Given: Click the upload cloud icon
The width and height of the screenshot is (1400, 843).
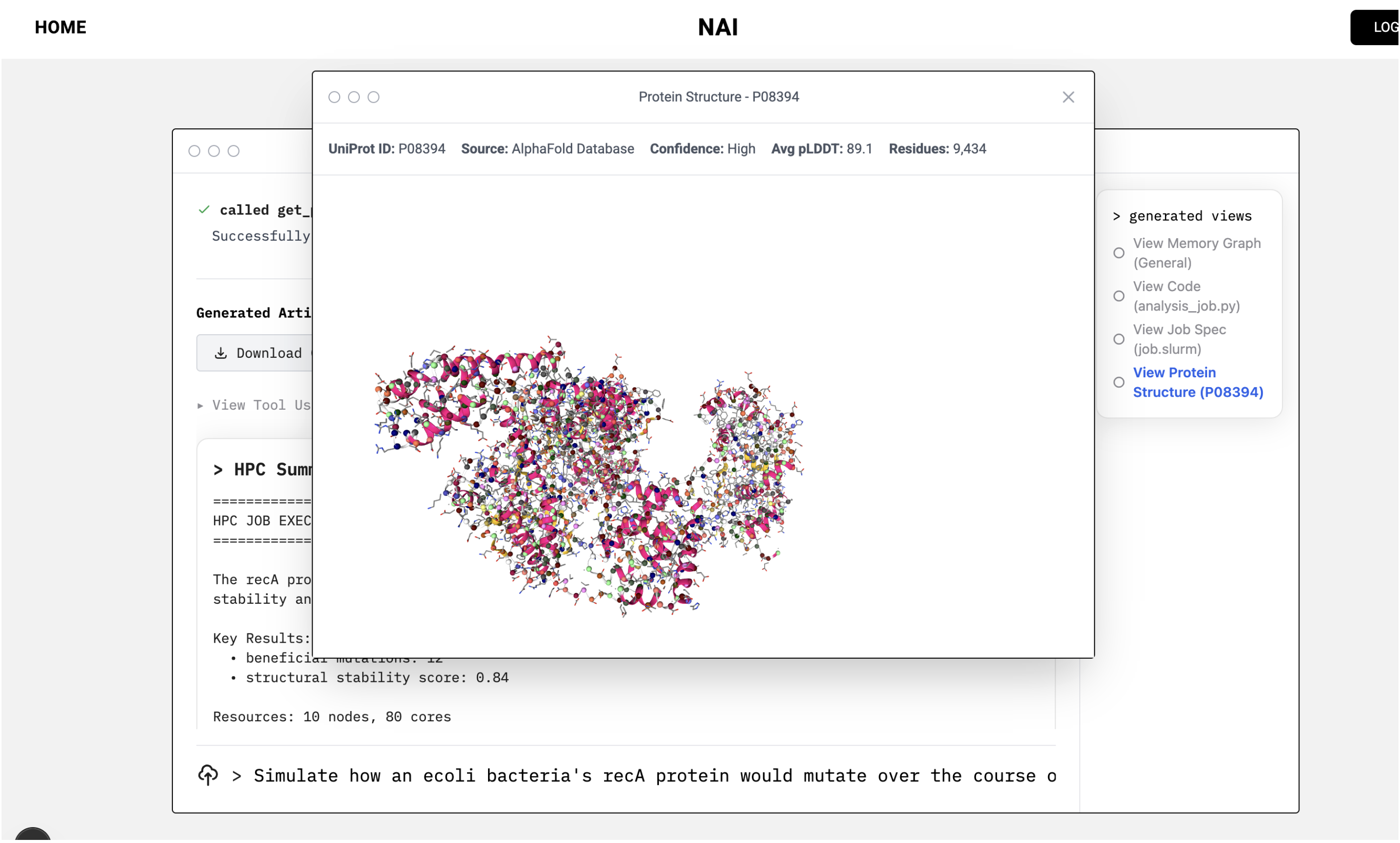Looking at the screenshot, I should pyautogui.click(x=208, y=775).
